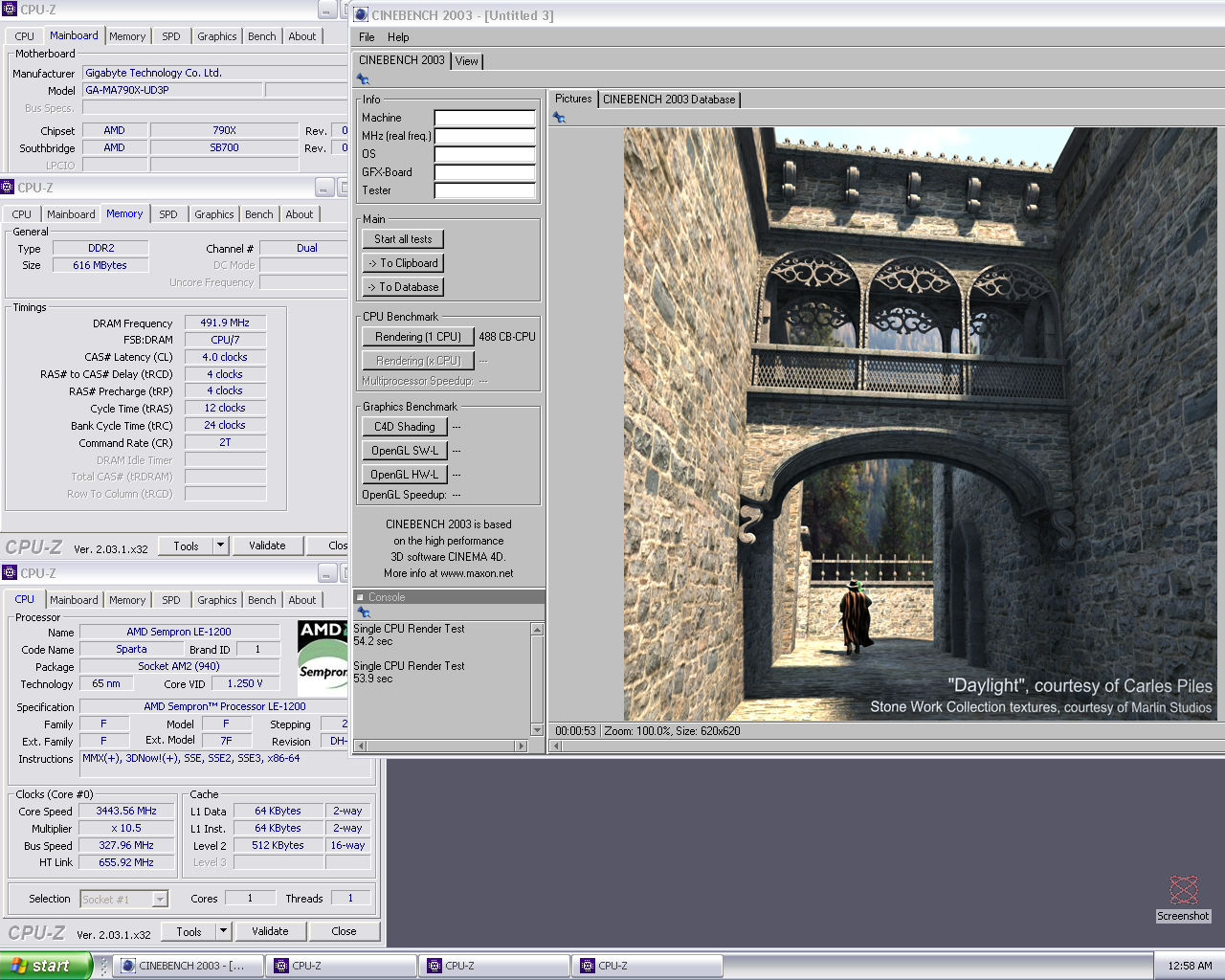Click the console horizontal scroll left arrow

point(360,746)
